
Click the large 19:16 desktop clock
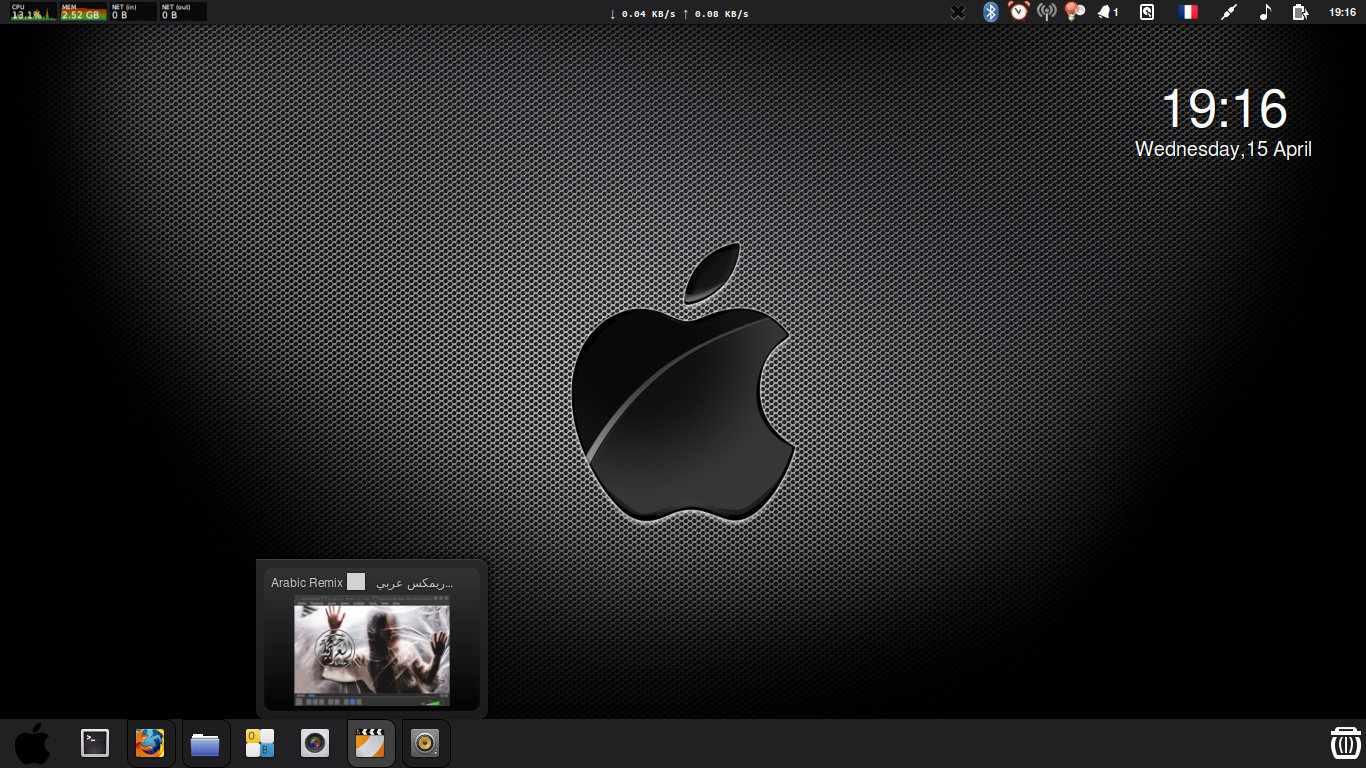click(x=1224, y=107)
